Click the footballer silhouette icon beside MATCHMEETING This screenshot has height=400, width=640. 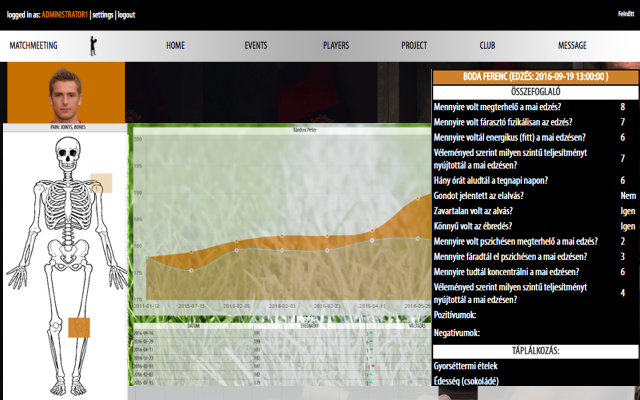93,46
